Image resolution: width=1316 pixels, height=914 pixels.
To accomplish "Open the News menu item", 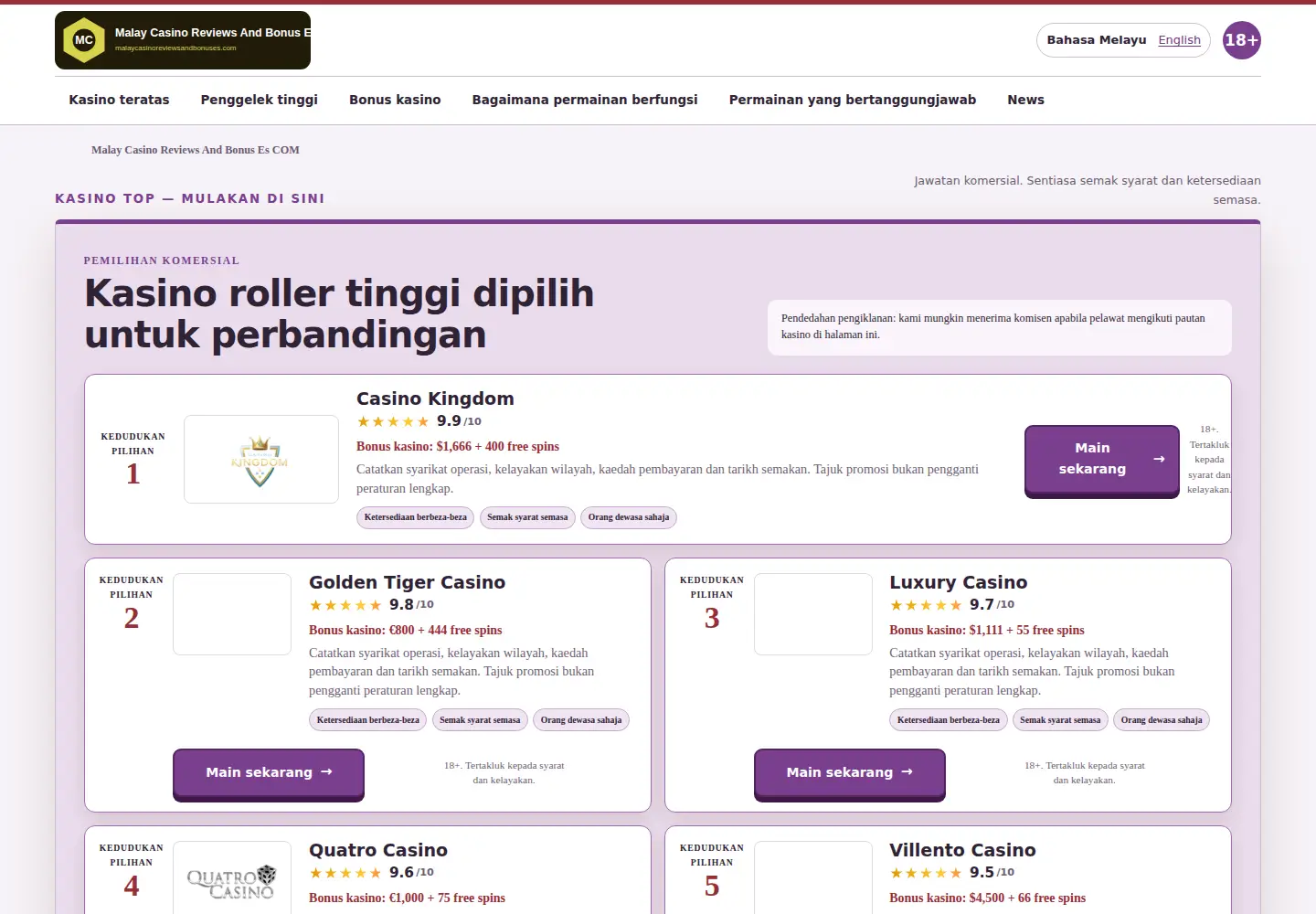I will [1025, 100].
